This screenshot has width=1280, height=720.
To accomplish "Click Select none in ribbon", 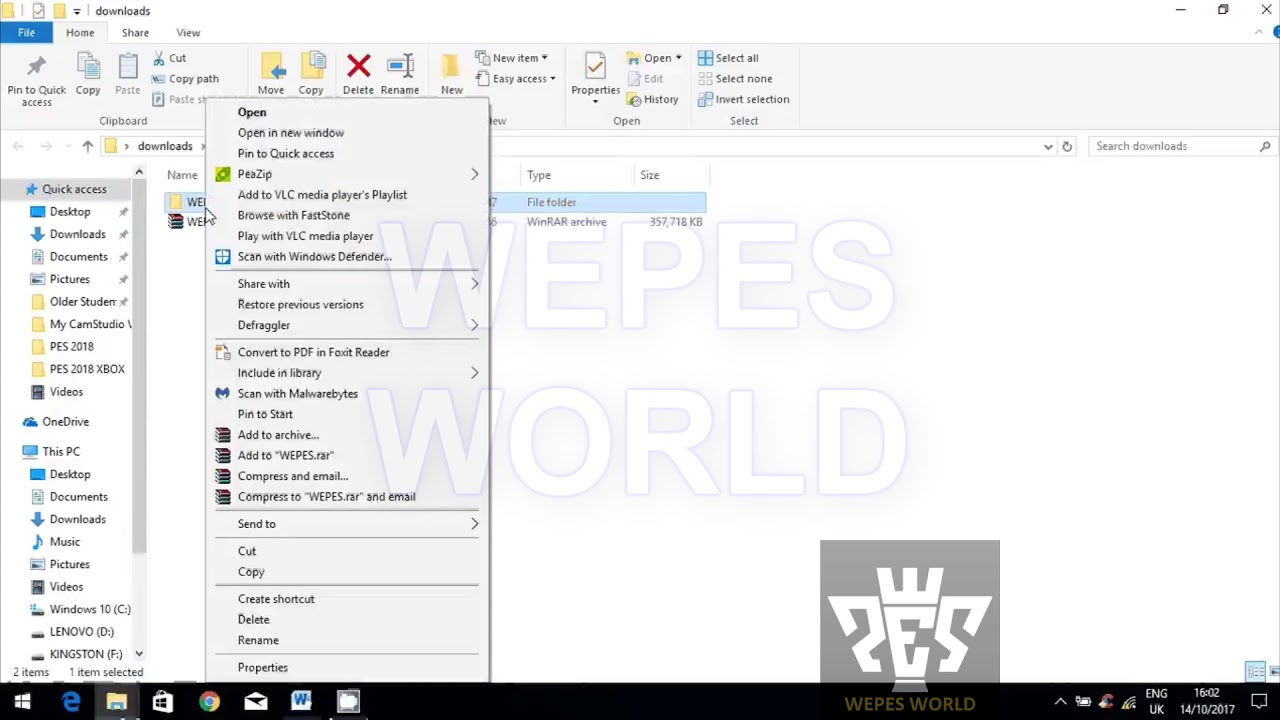I will pyautogui.click(x=735, y=79).
